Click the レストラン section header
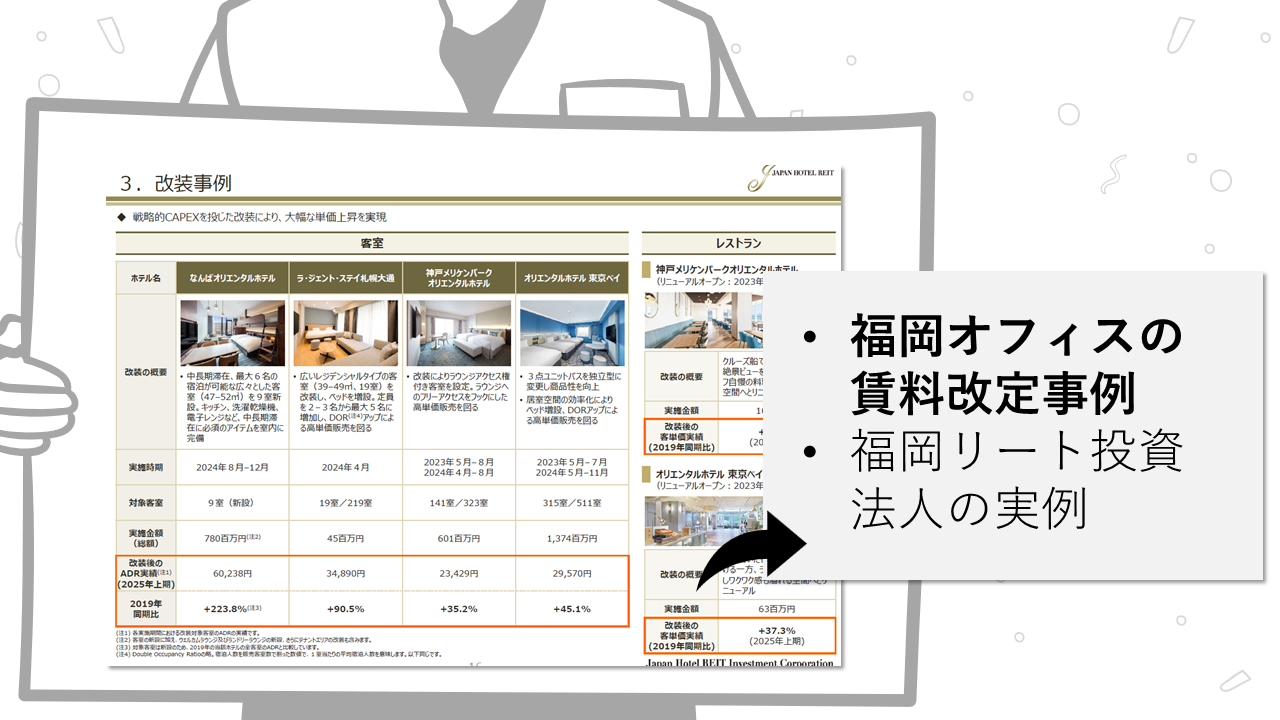This screenshot has height=720, width=1280. pos(738,243)
